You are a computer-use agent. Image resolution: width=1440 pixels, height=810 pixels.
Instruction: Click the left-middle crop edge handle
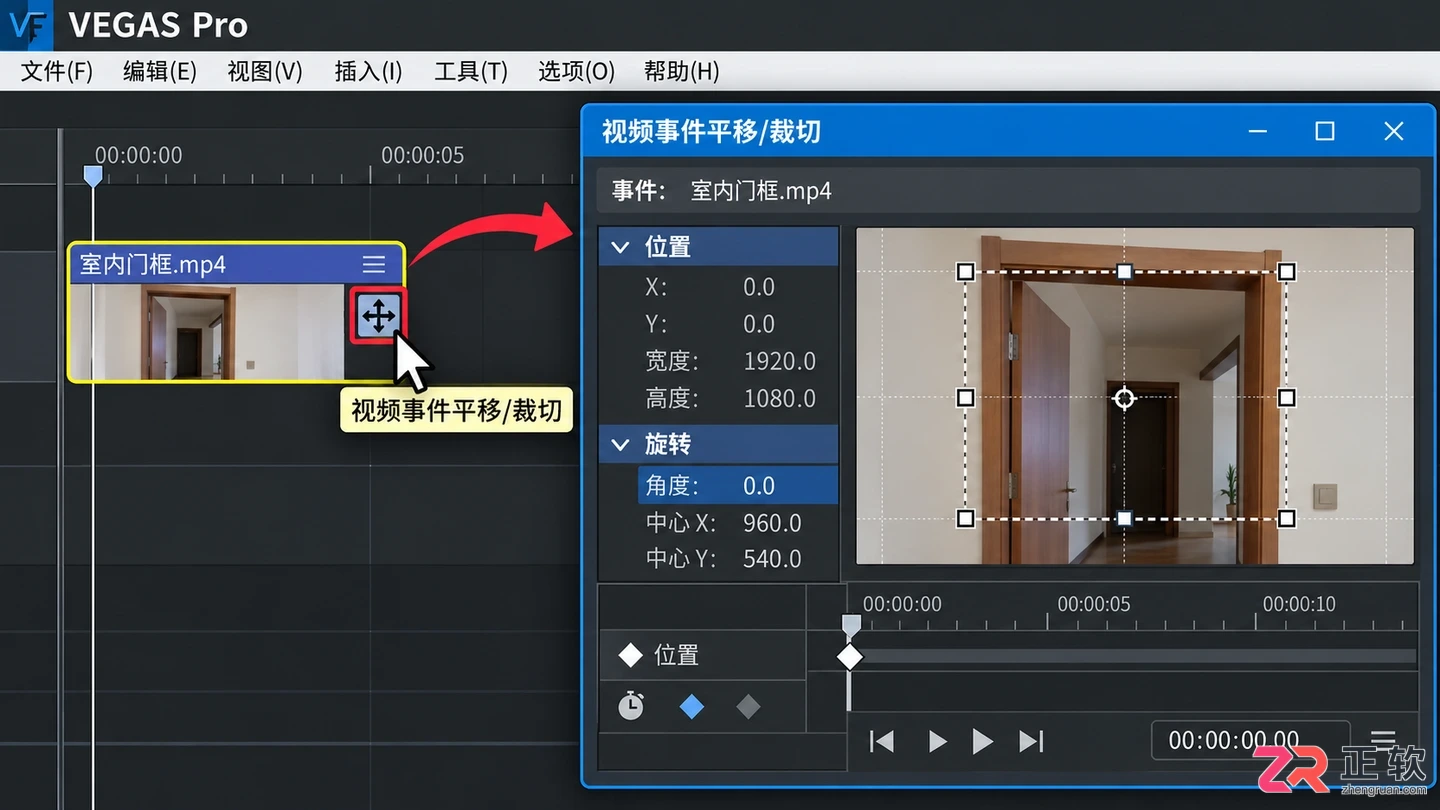[x=965, y=398]
